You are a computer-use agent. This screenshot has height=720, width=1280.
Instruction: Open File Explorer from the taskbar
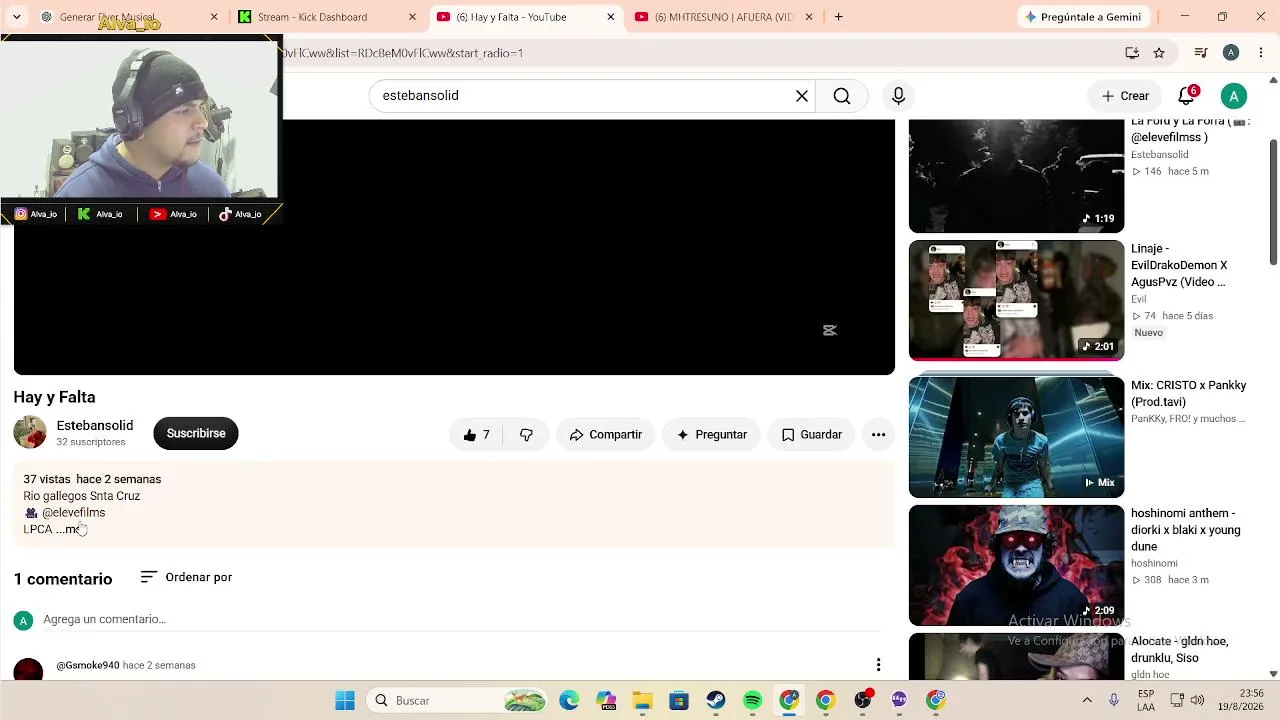642,701
